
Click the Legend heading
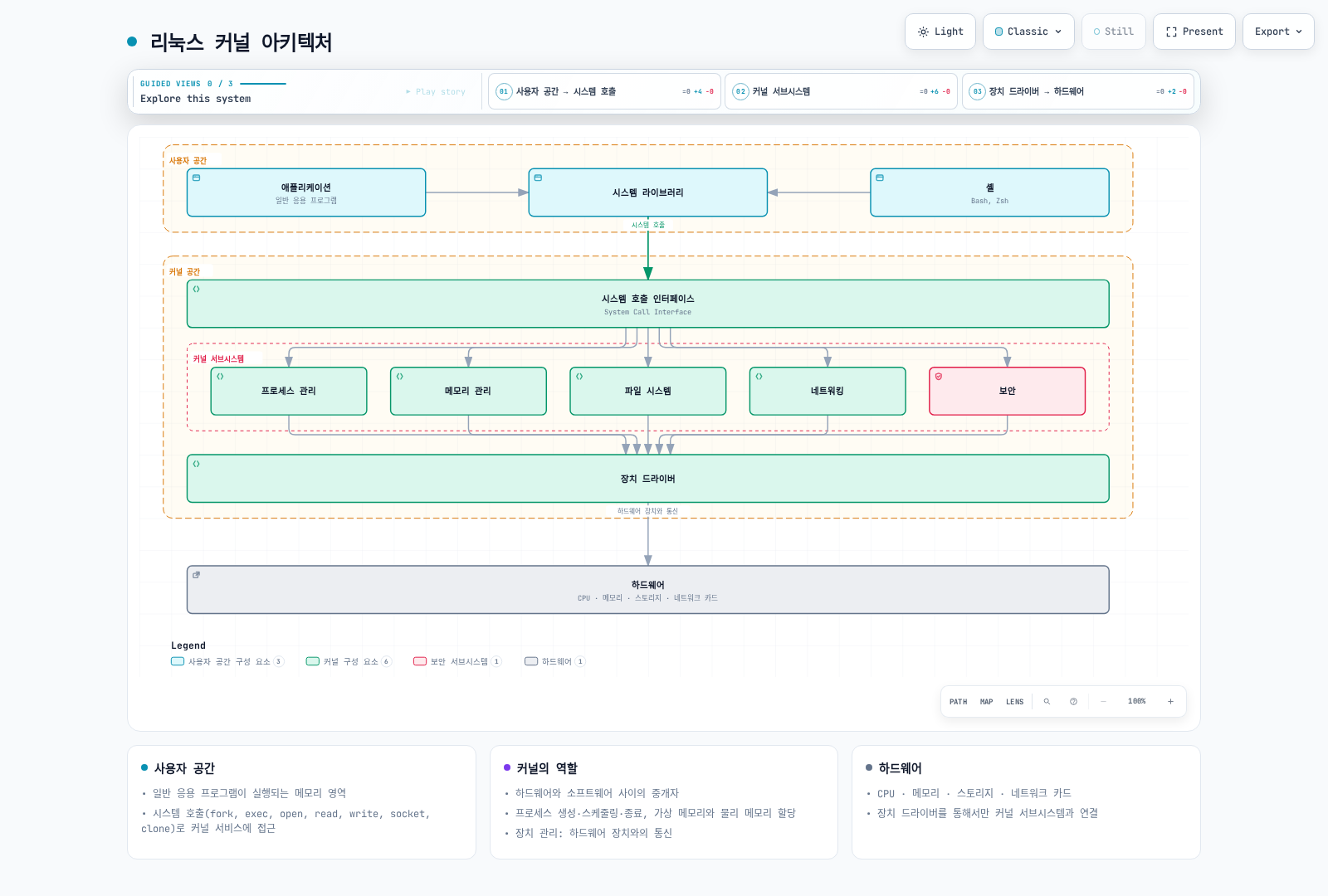tap(188, 645)
